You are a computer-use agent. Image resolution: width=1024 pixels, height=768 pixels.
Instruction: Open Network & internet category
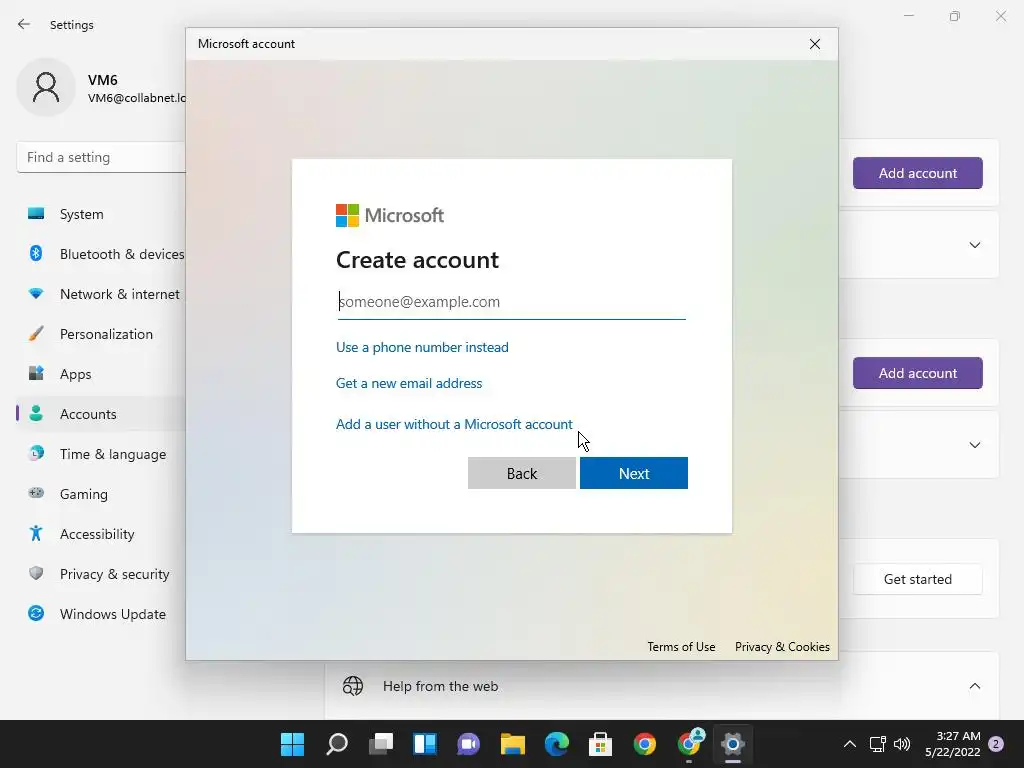101,294
